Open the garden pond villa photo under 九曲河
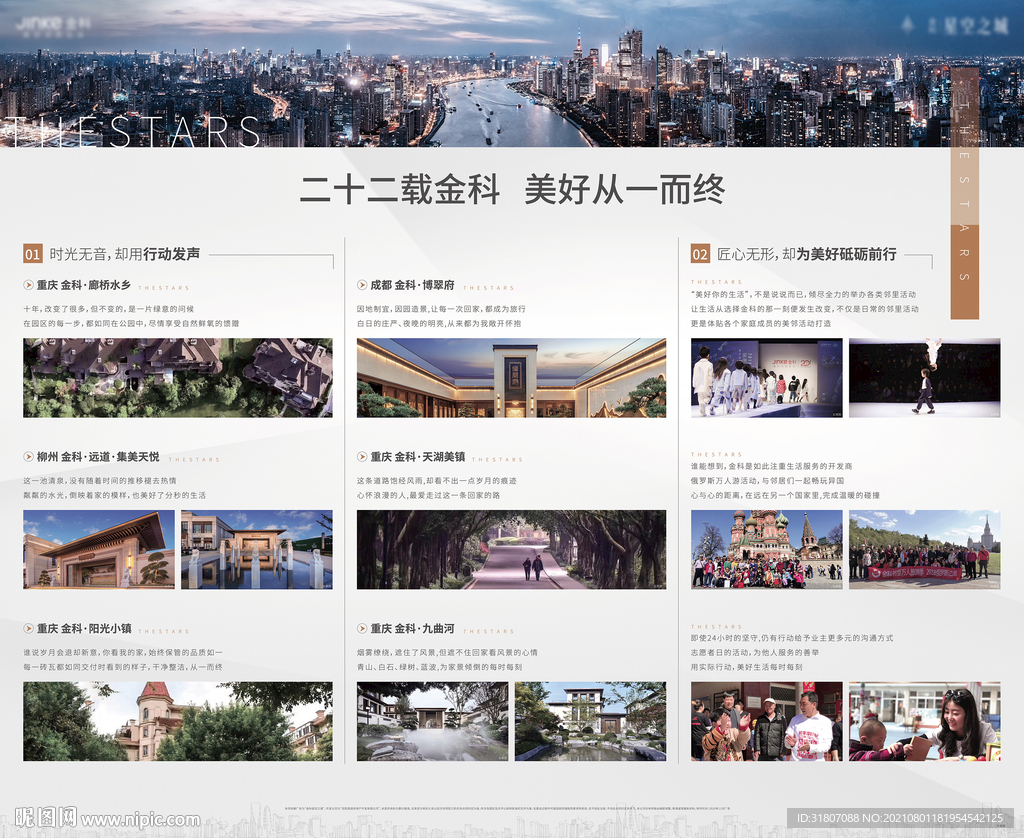Viewport: 1024px width, 838px height. (x=590, y=721)
